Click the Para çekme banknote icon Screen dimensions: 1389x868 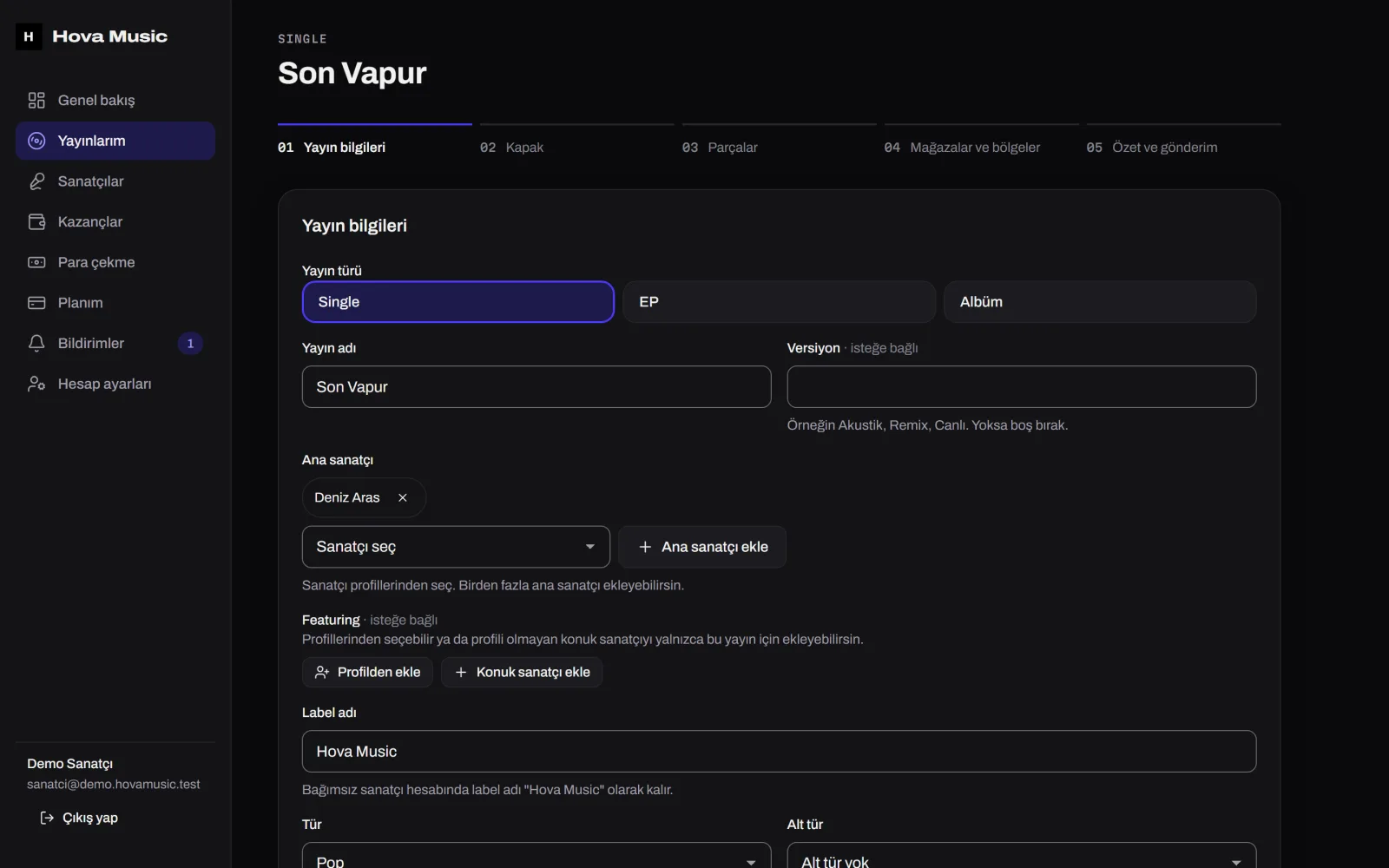36,262
